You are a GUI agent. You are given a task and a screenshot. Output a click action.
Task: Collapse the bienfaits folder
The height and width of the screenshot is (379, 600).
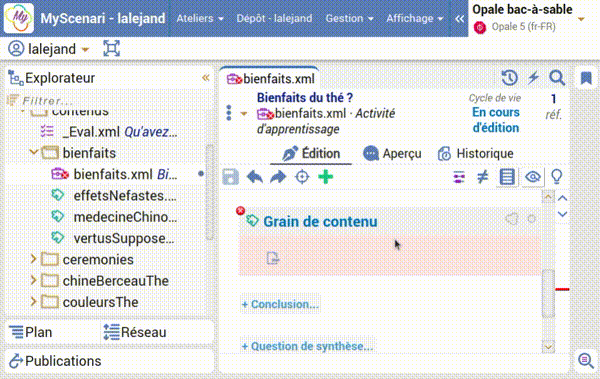click(x=33, y=152)
